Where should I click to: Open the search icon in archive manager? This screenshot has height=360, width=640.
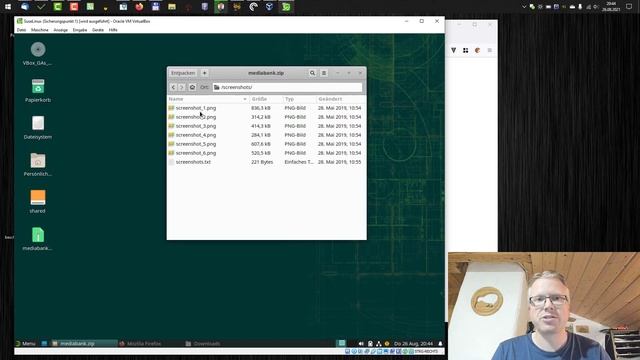(x=312, y=73)
